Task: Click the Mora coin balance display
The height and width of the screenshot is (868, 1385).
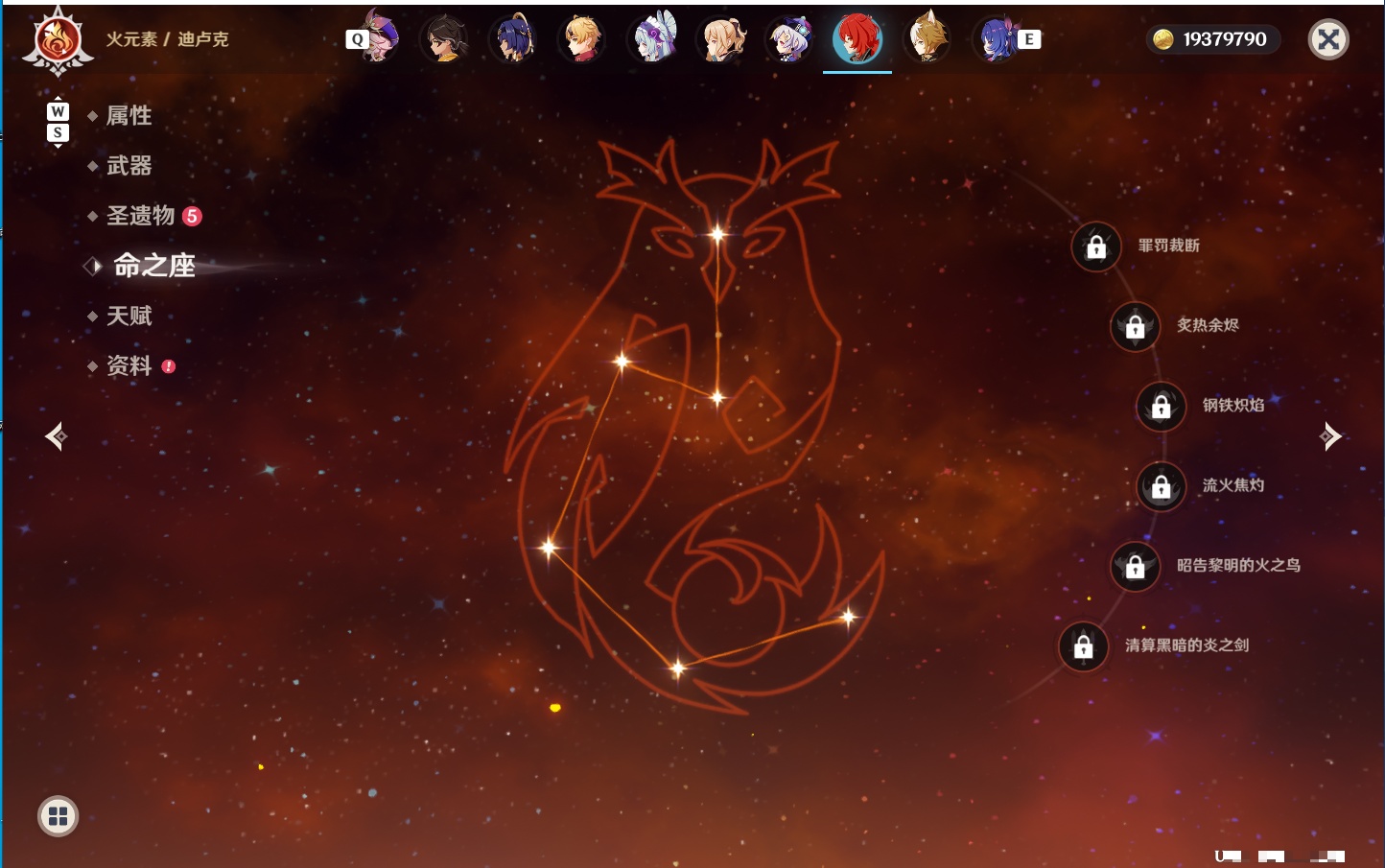Action: [x=1213, y=39]
